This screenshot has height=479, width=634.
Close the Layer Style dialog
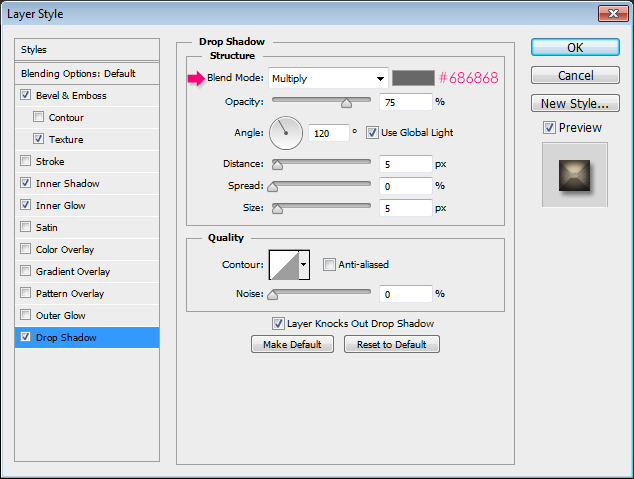coord(613,14)
